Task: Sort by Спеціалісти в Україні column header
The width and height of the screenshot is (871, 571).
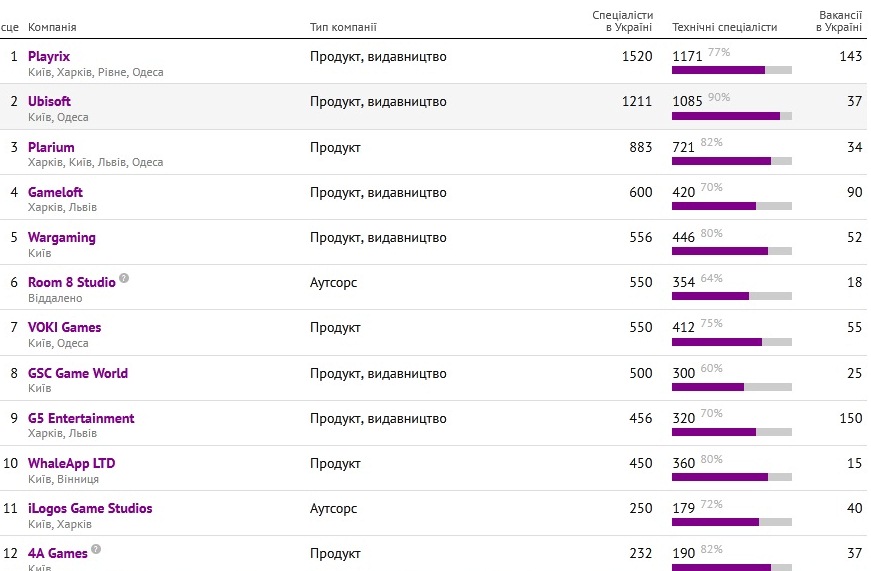Action: (x=622, y=21)
